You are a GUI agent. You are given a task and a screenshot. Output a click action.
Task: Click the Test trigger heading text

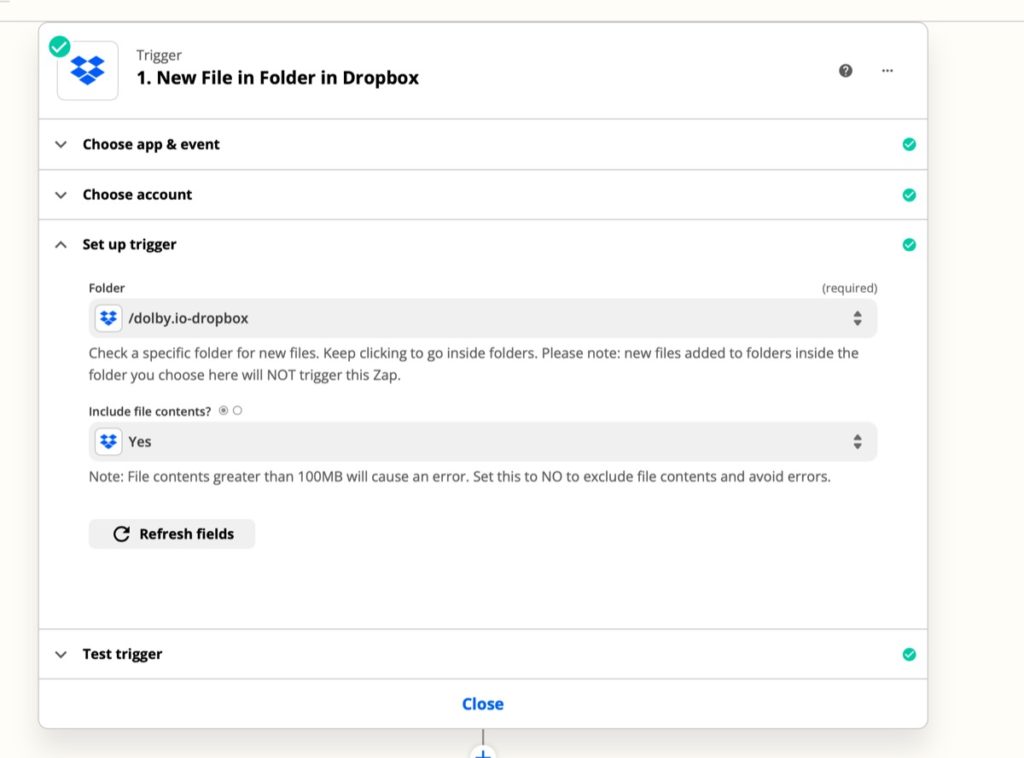click(x=122, y=654)
